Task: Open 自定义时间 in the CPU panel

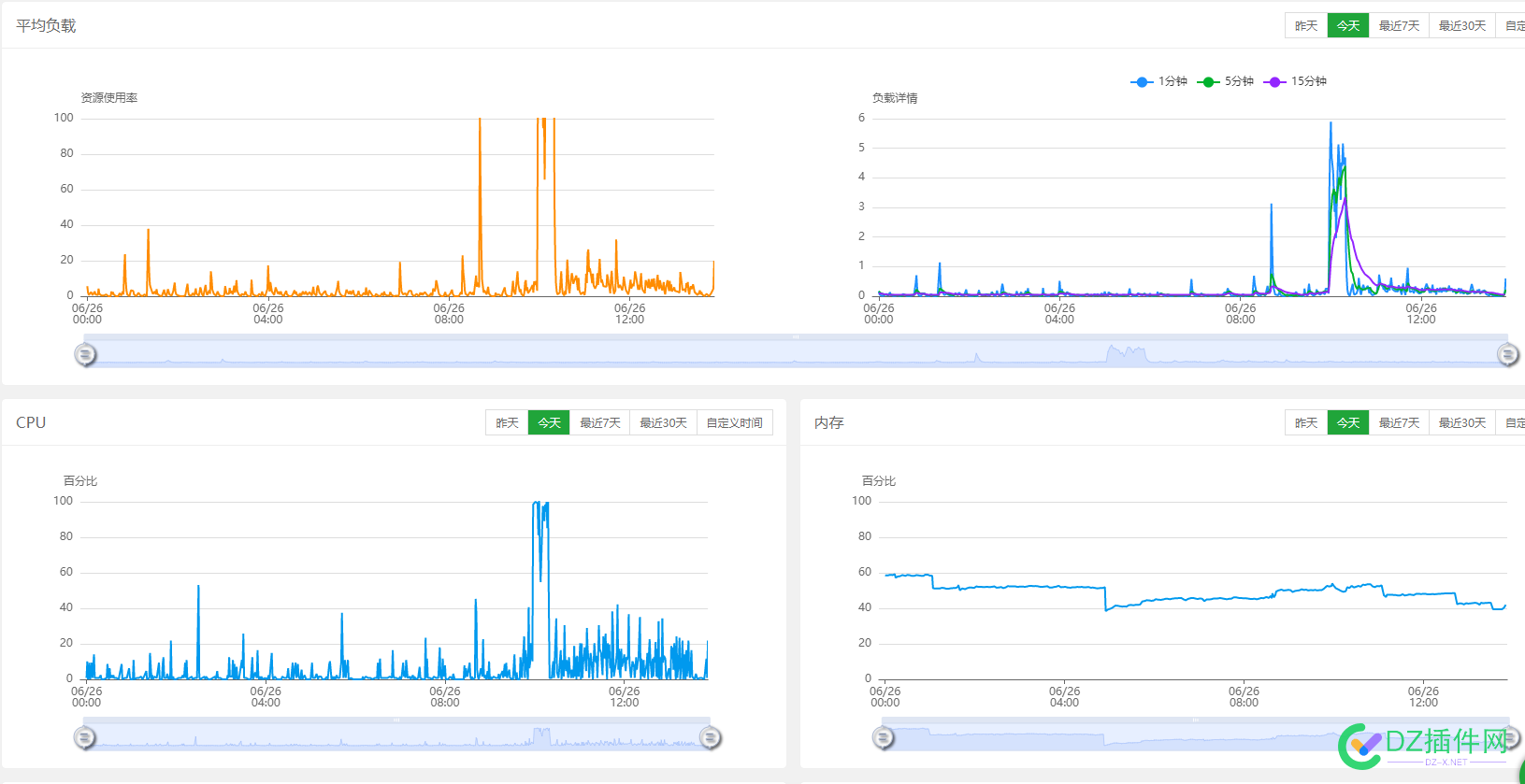Action: pos(734,423)
